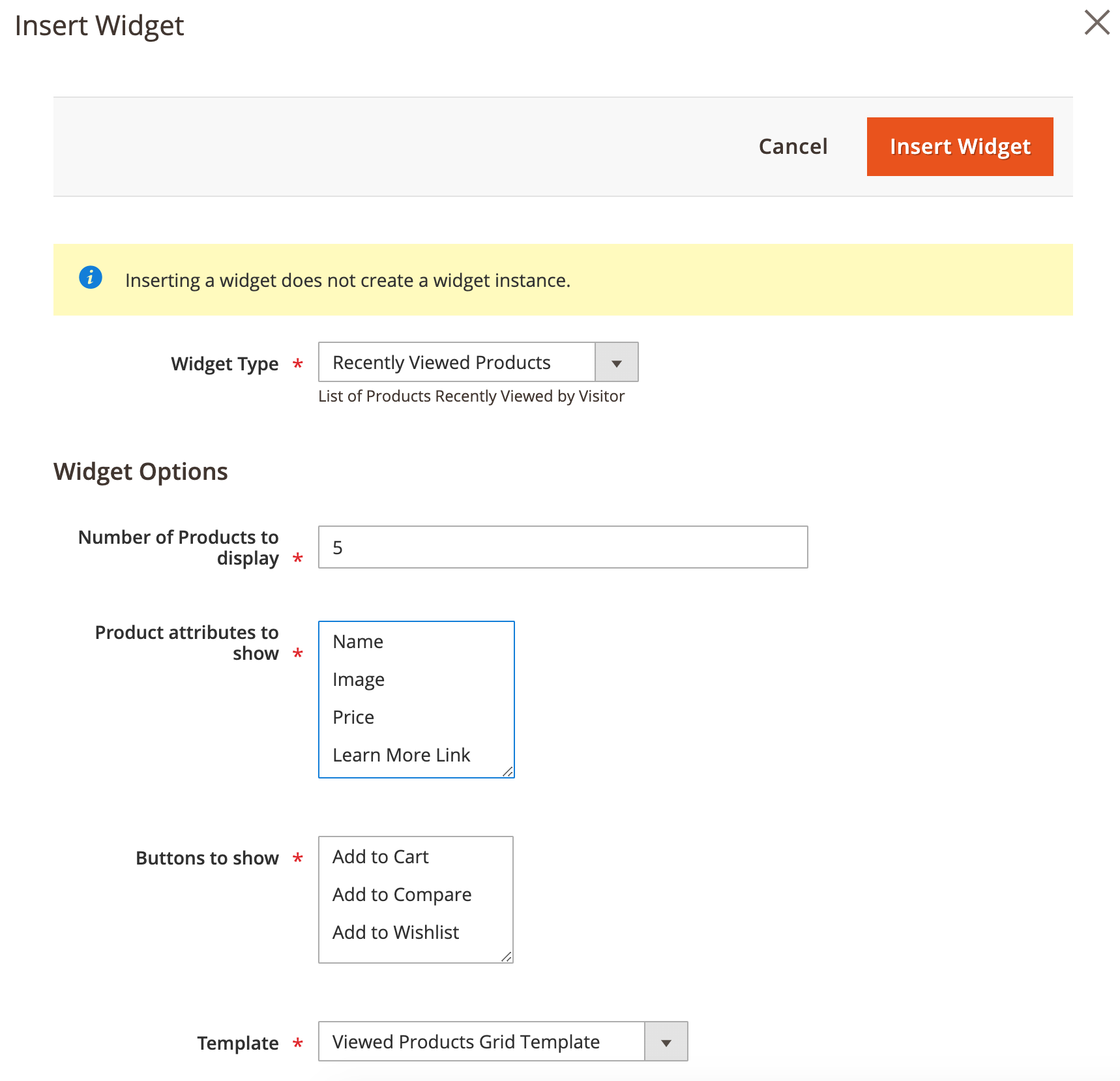This screenshot has width=1120, height=1081.
Task: Select Viewed Products Grid Template field
Action: [481, 1042]
